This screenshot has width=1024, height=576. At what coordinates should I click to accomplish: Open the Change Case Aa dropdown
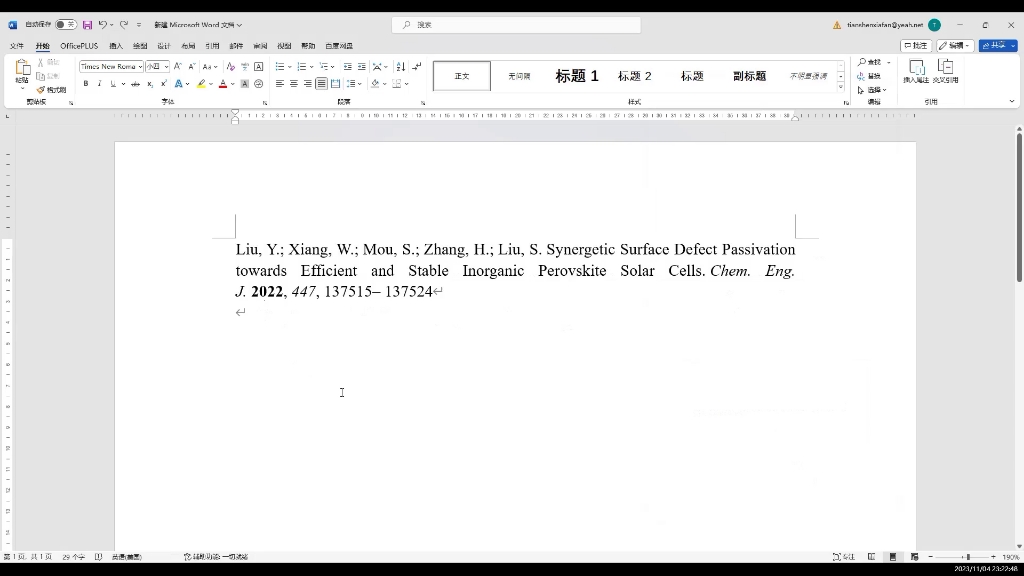click(209, 67)
